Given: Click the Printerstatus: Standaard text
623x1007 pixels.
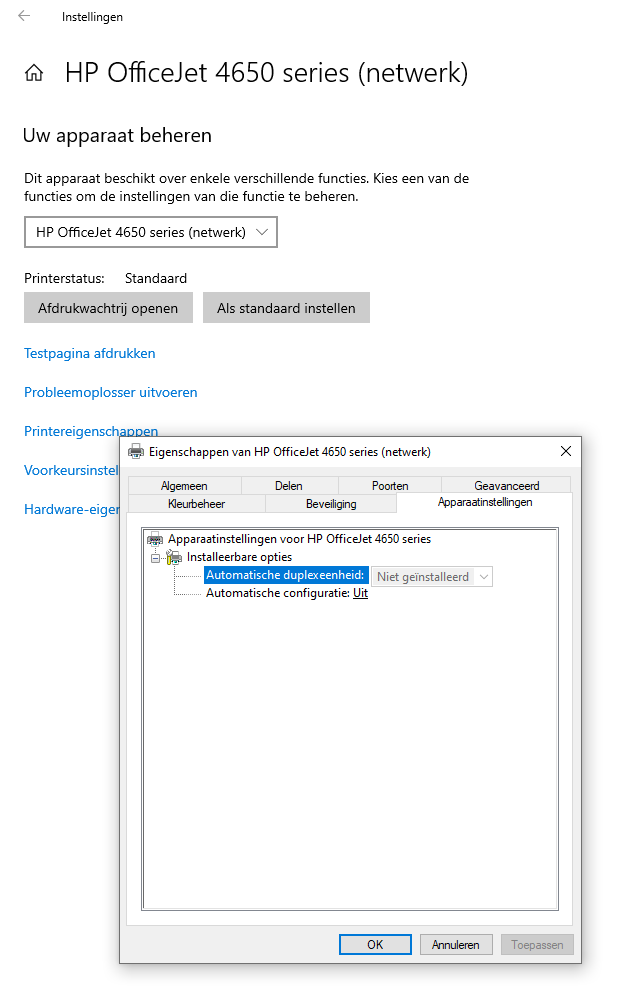Looking at the screenshot, I should click(x=105, y=278).
